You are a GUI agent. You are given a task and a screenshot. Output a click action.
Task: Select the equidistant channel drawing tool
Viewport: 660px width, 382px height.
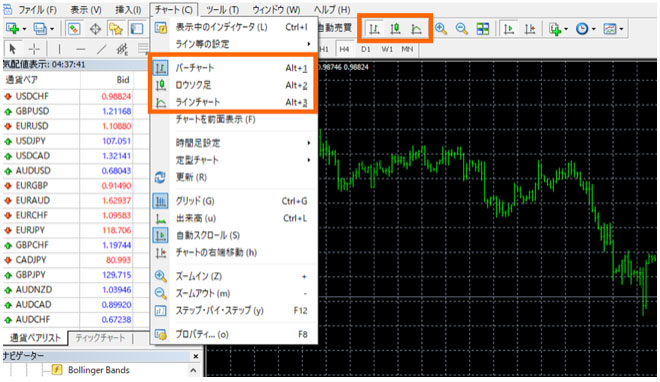tap(122, 49)
